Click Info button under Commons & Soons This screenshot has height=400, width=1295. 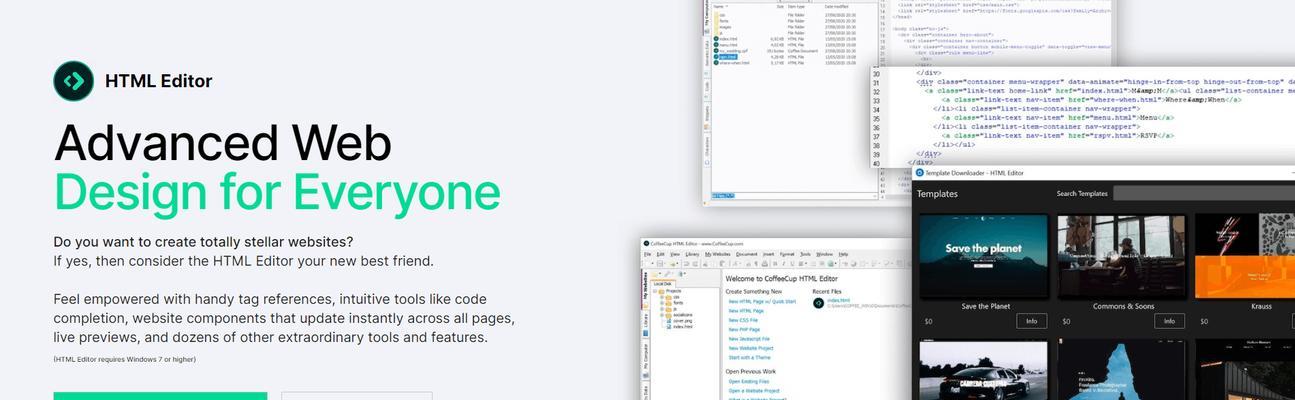1169,321
